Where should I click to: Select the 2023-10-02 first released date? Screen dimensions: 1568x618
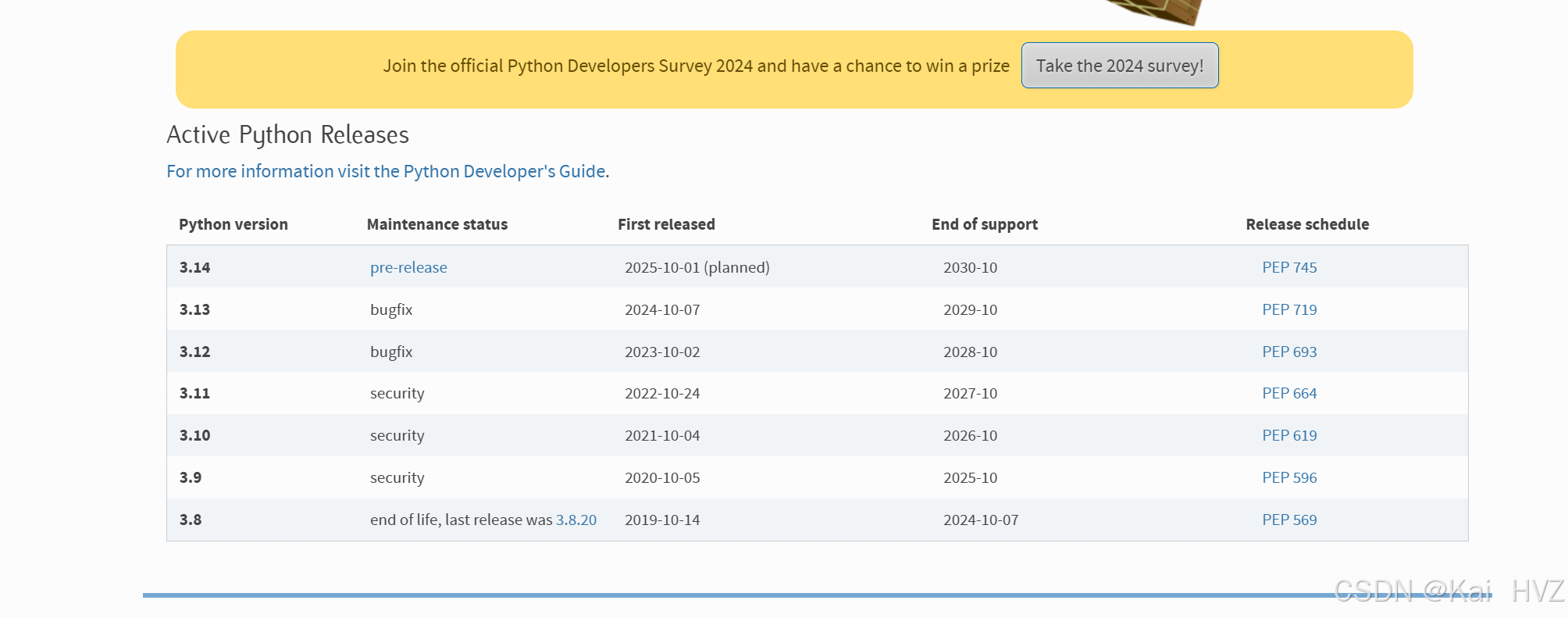pos(662,352)
